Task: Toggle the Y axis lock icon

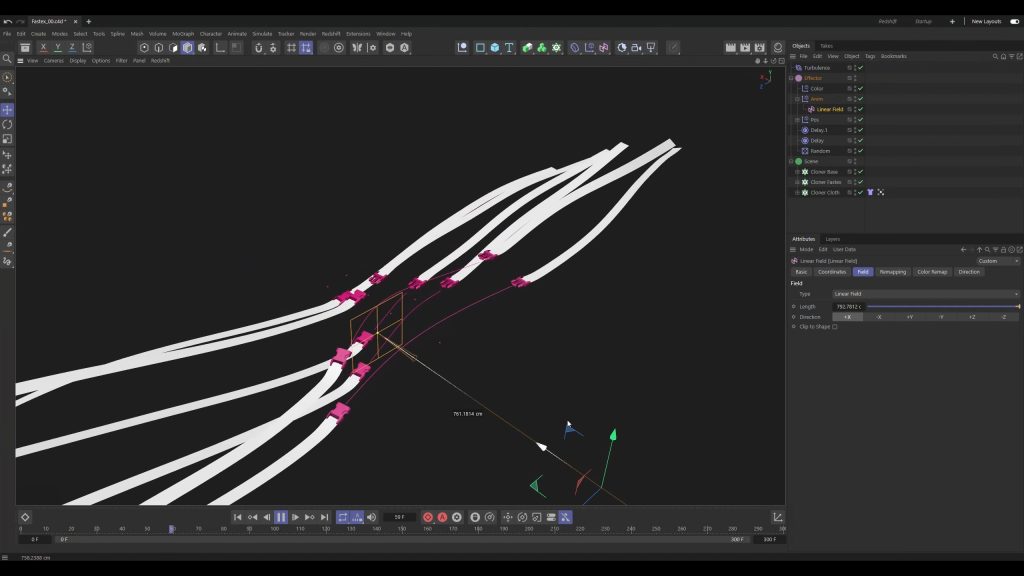Action: (x=57, y=48)
